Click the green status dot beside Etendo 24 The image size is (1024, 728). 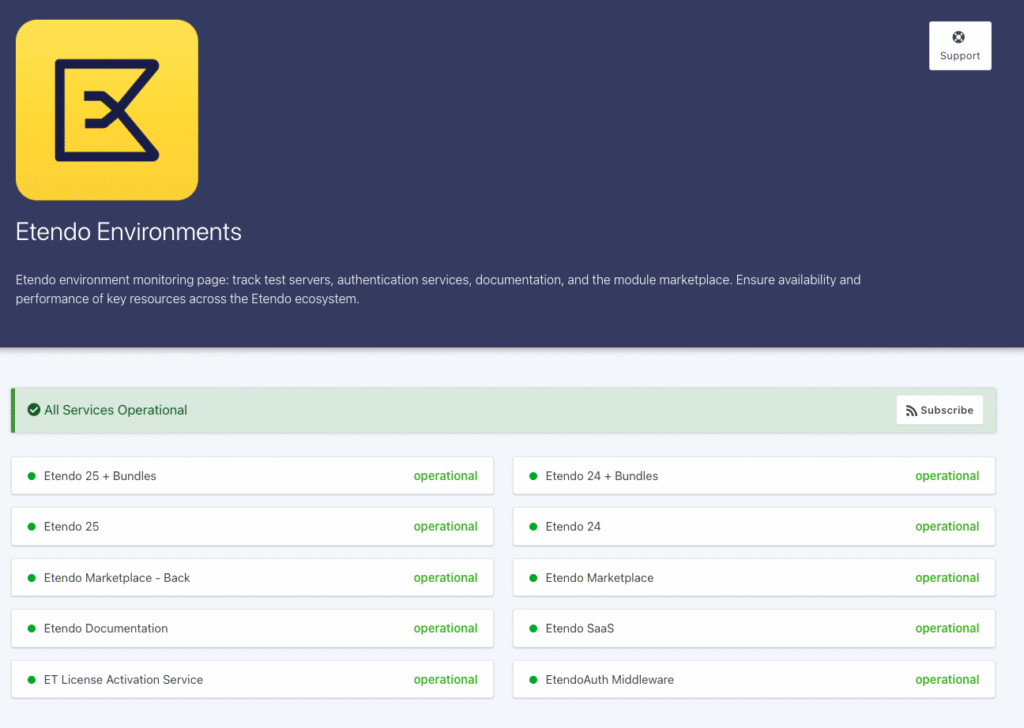(533, 526)
